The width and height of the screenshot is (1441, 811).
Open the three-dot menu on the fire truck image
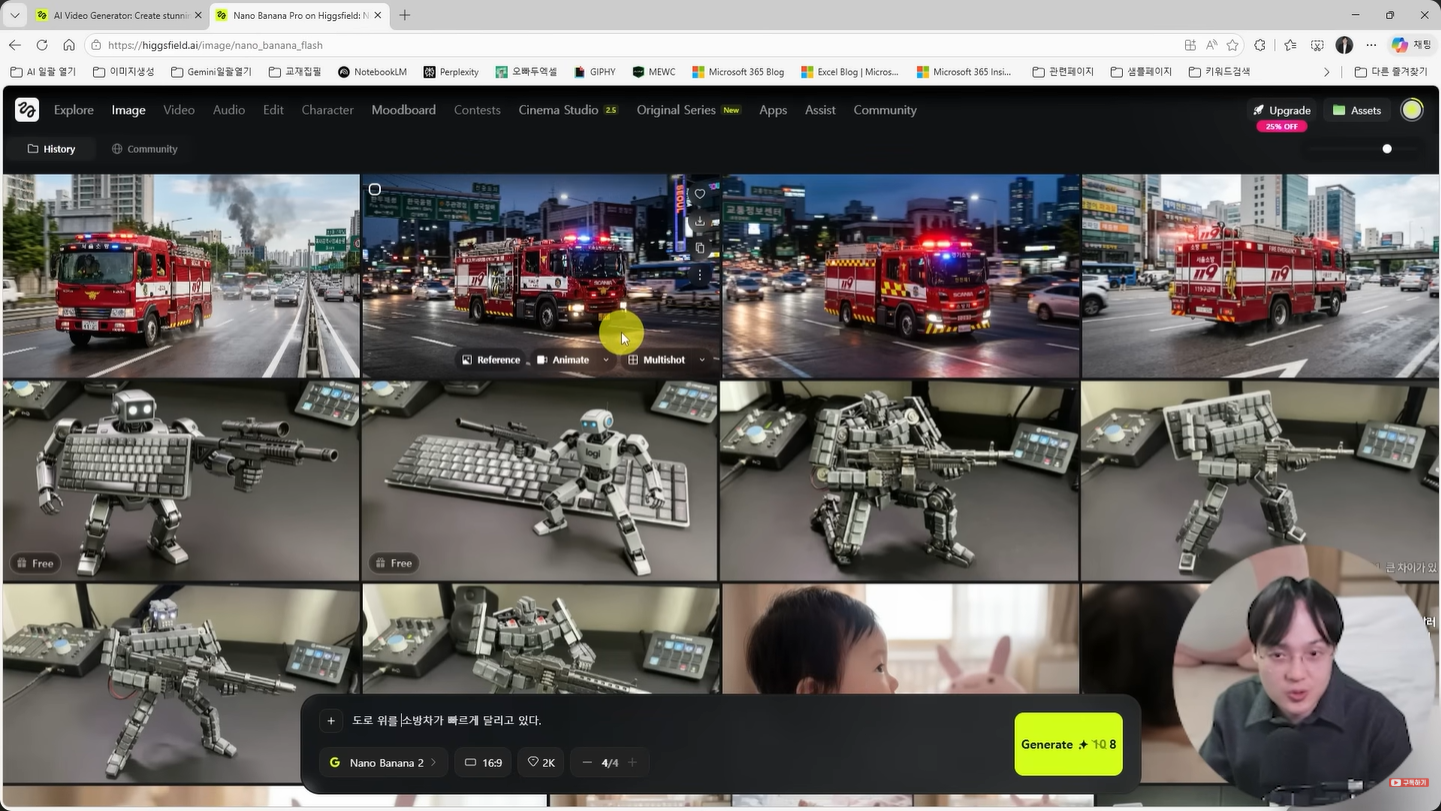pyautogui.click(x=700, y=274)
